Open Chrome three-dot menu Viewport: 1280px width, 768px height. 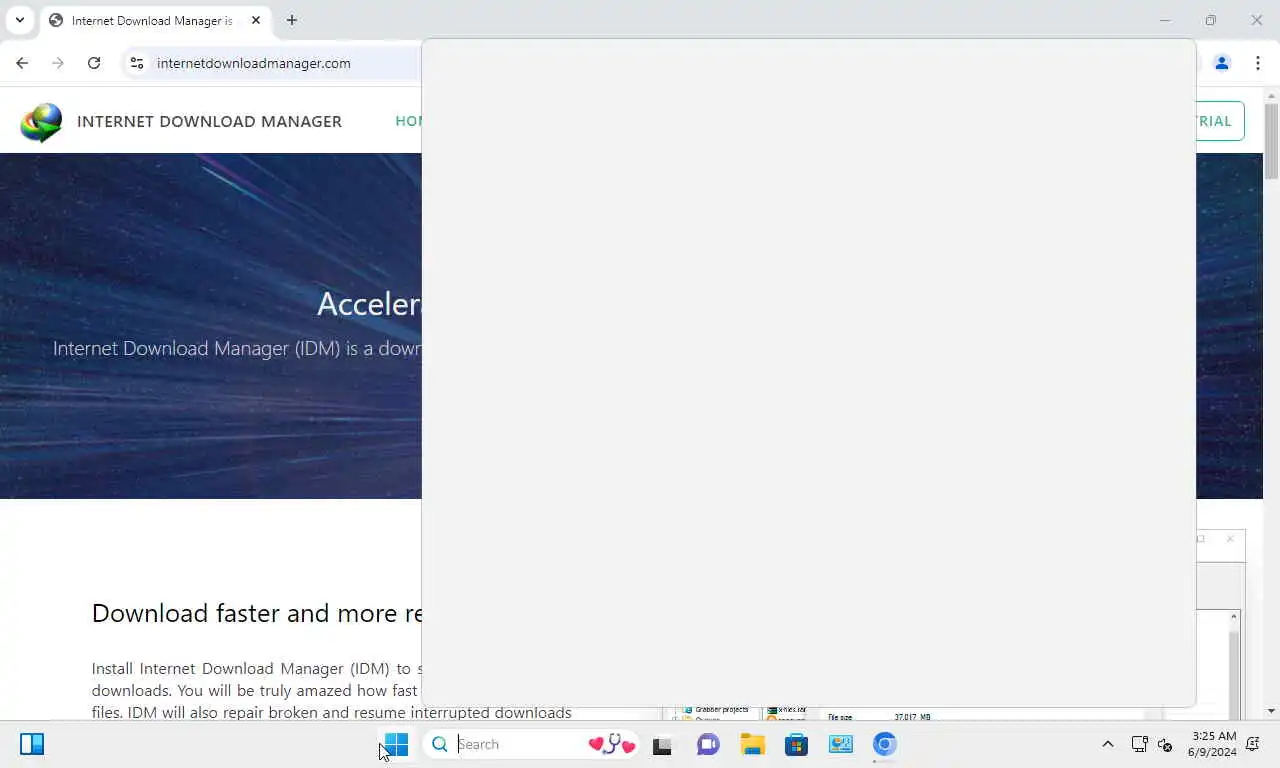pyautogui.click(x=1258, y=63)
